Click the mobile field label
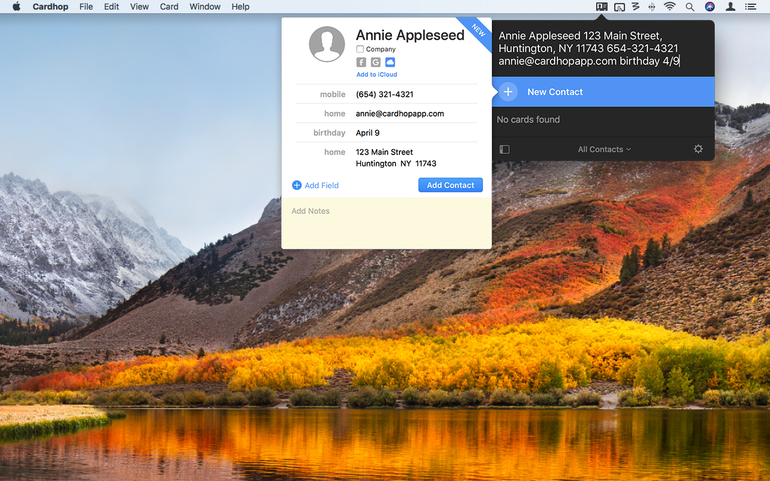 (x=332, y=94)
